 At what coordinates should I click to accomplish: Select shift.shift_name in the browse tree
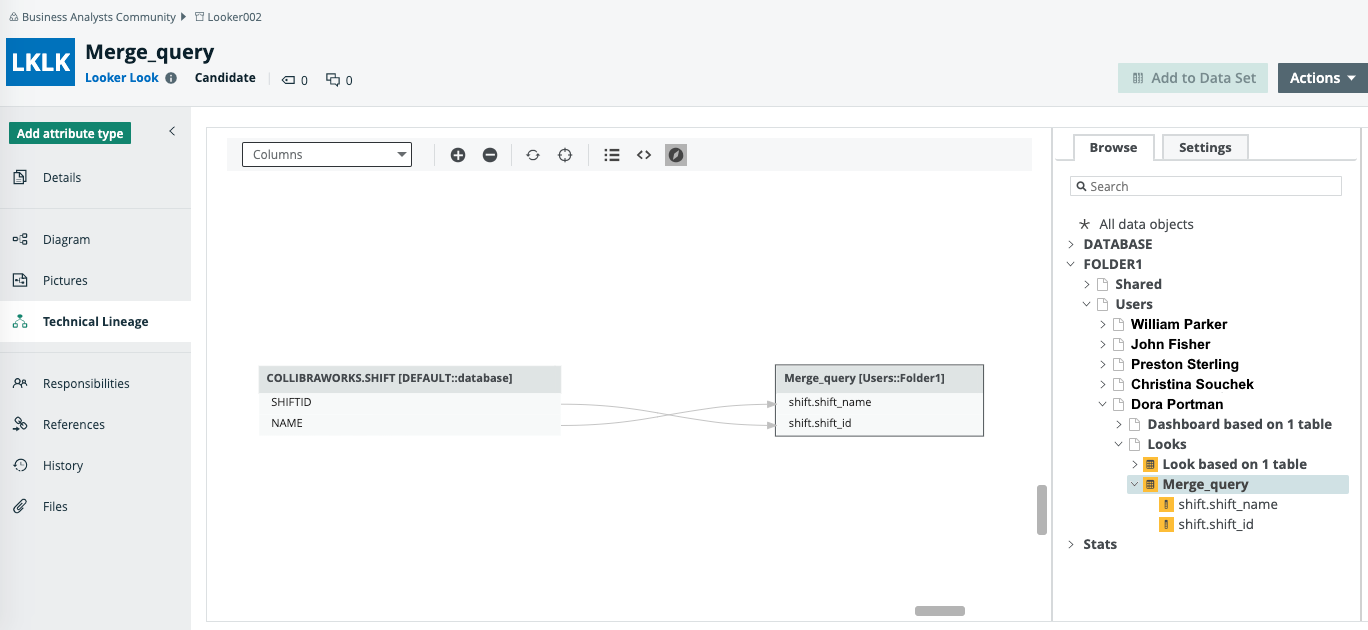1227,504
